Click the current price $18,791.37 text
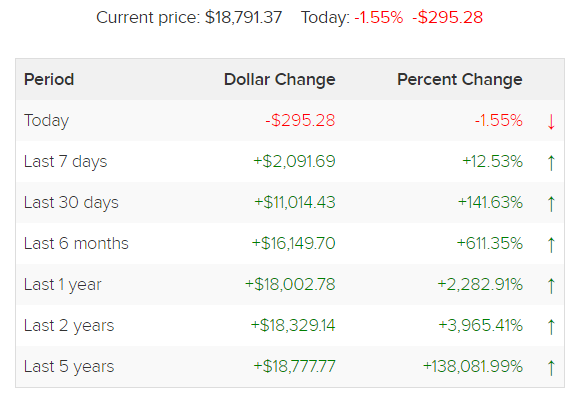 pos(243,17)
